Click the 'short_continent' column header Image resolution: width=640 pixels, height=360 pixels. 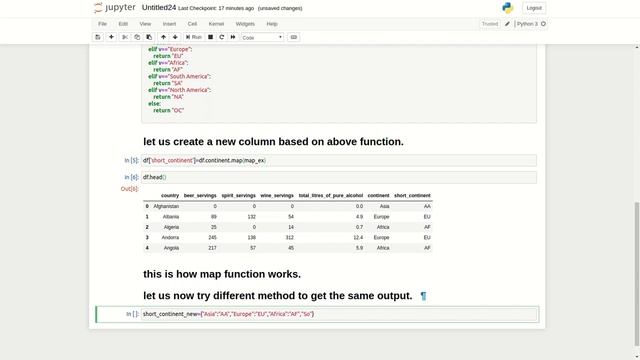412,196
